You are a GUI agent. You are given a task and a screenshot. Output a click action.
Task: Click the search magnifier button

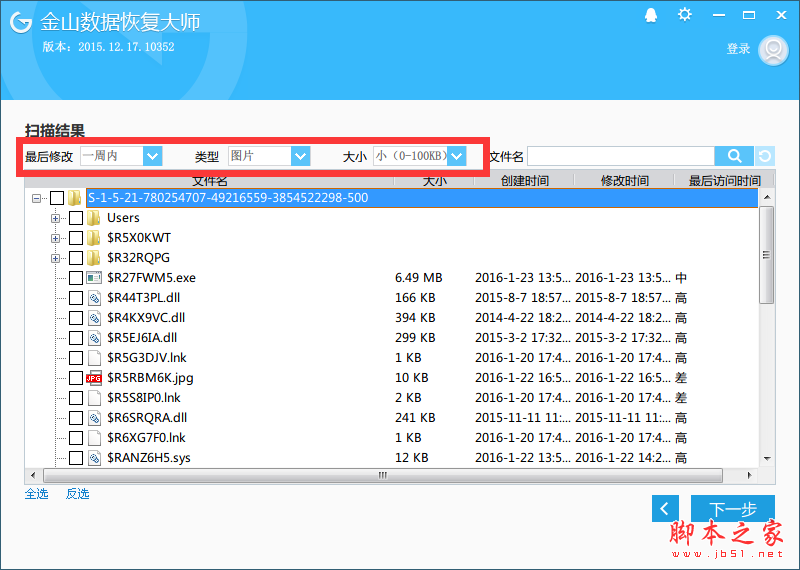point(734,156)
